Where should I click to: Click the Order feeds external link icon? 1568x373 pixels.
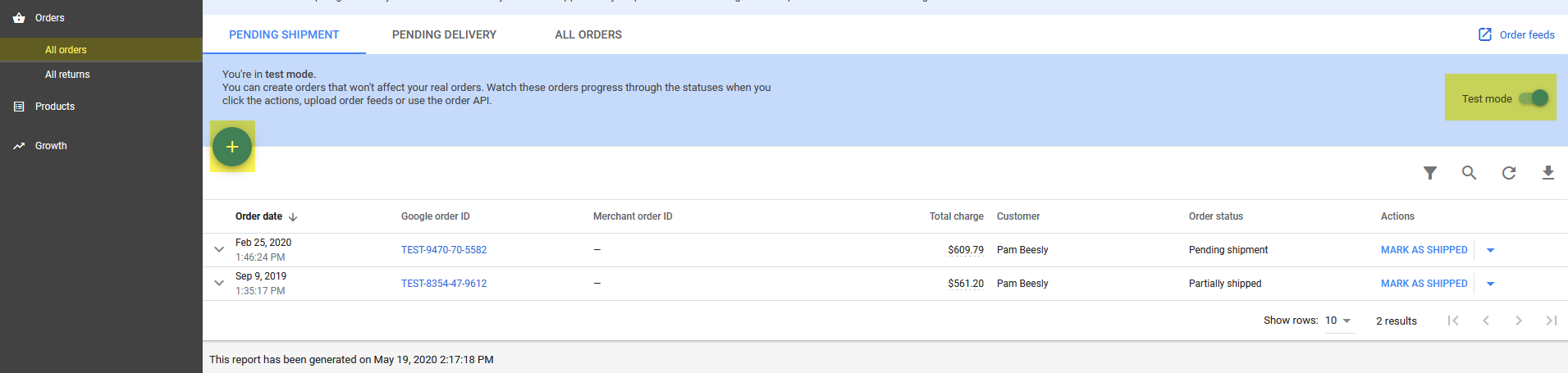pyautogui.click(x=1484, y=34)
